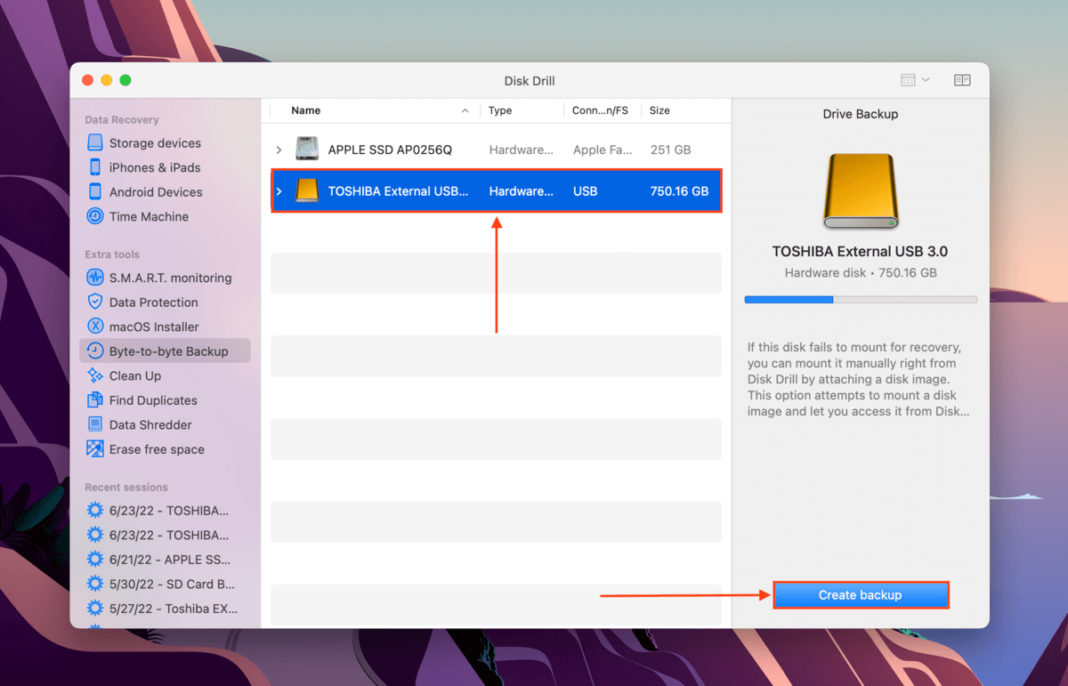Screen dimensions: 1068x686
Task: Open the macOS Installer tool
Action: click(150, 326)
